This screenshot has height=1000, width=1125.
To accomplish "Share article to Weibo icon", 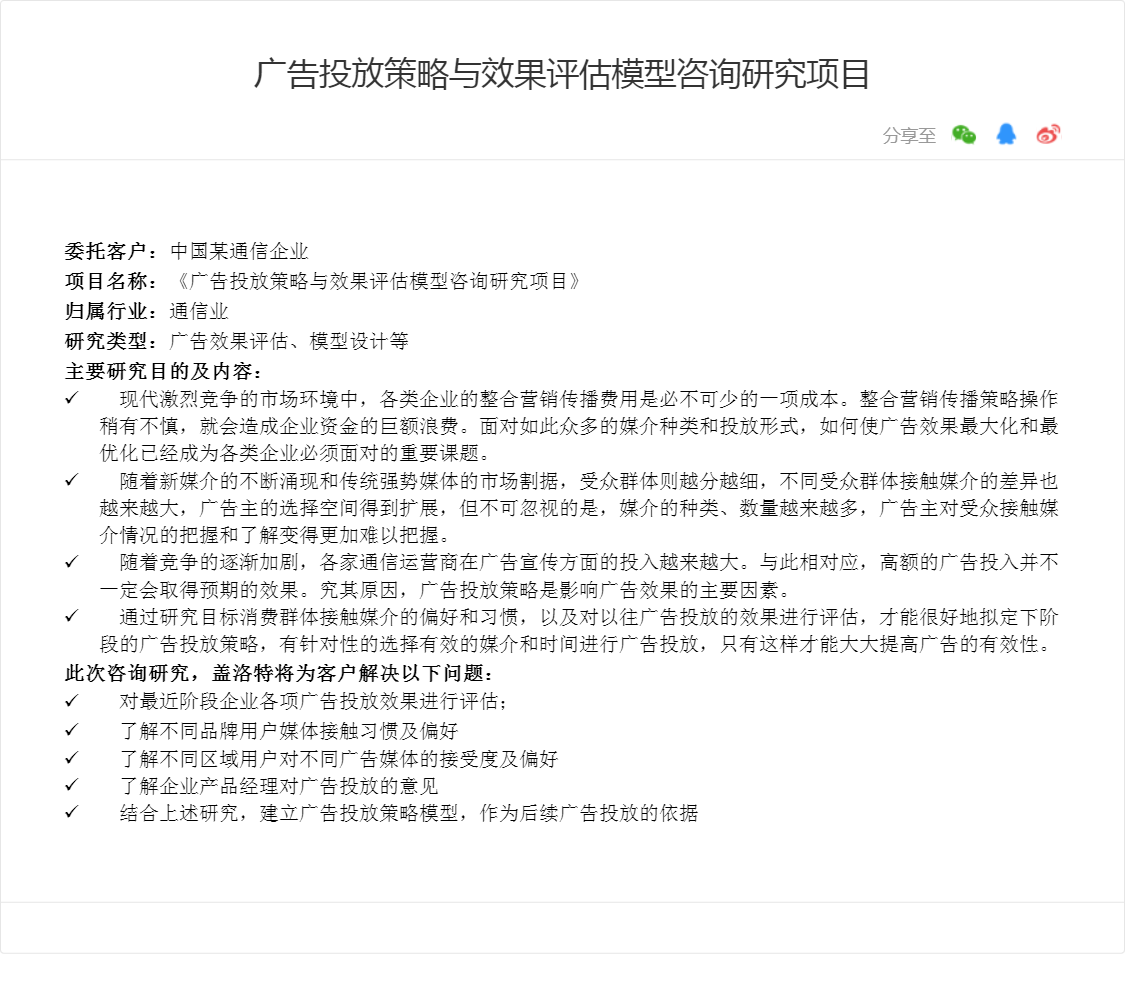I will coord(1048,134).
